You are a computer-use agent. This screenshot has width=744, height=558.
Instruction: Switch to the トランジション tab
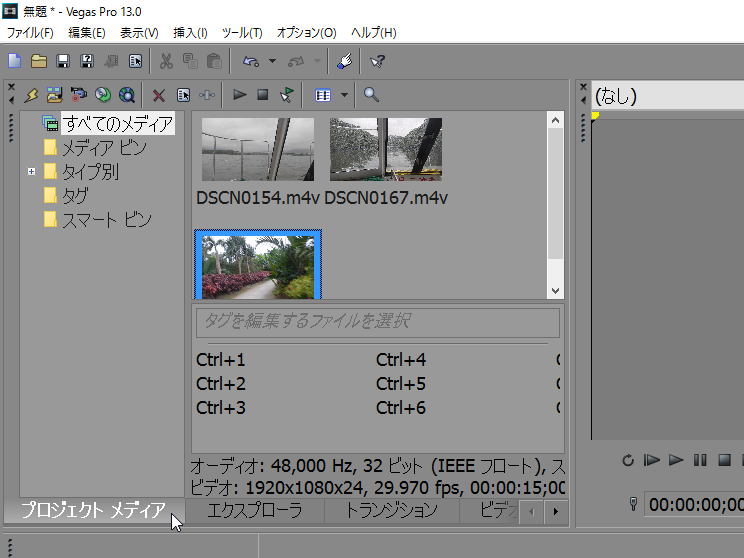click(x=391, y=511)
